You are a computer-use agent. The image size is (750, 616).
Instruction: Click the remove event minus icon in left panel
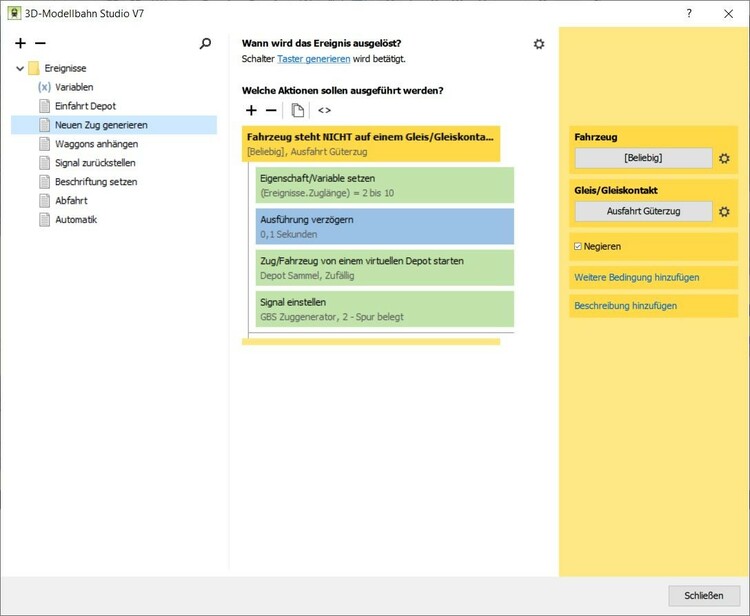pyautogui.click(x=40, y=44)
